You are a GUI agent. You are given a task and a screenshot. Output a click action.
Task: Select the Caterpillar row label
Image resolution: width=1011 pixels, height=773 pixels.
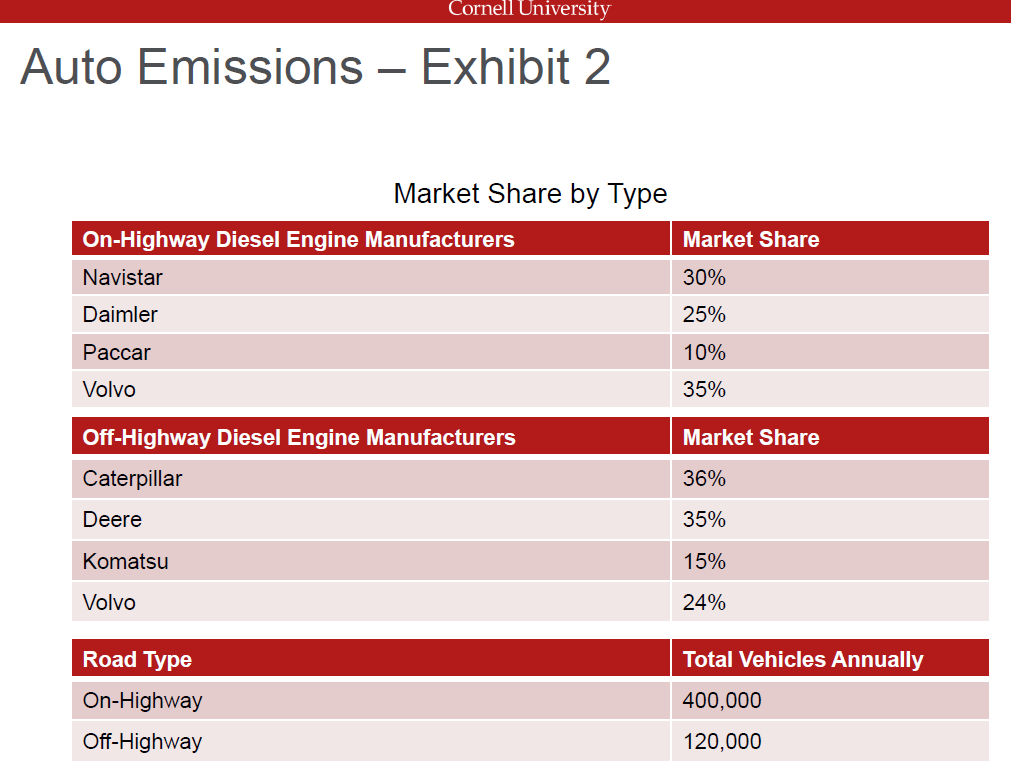click(x=132, y=479)
